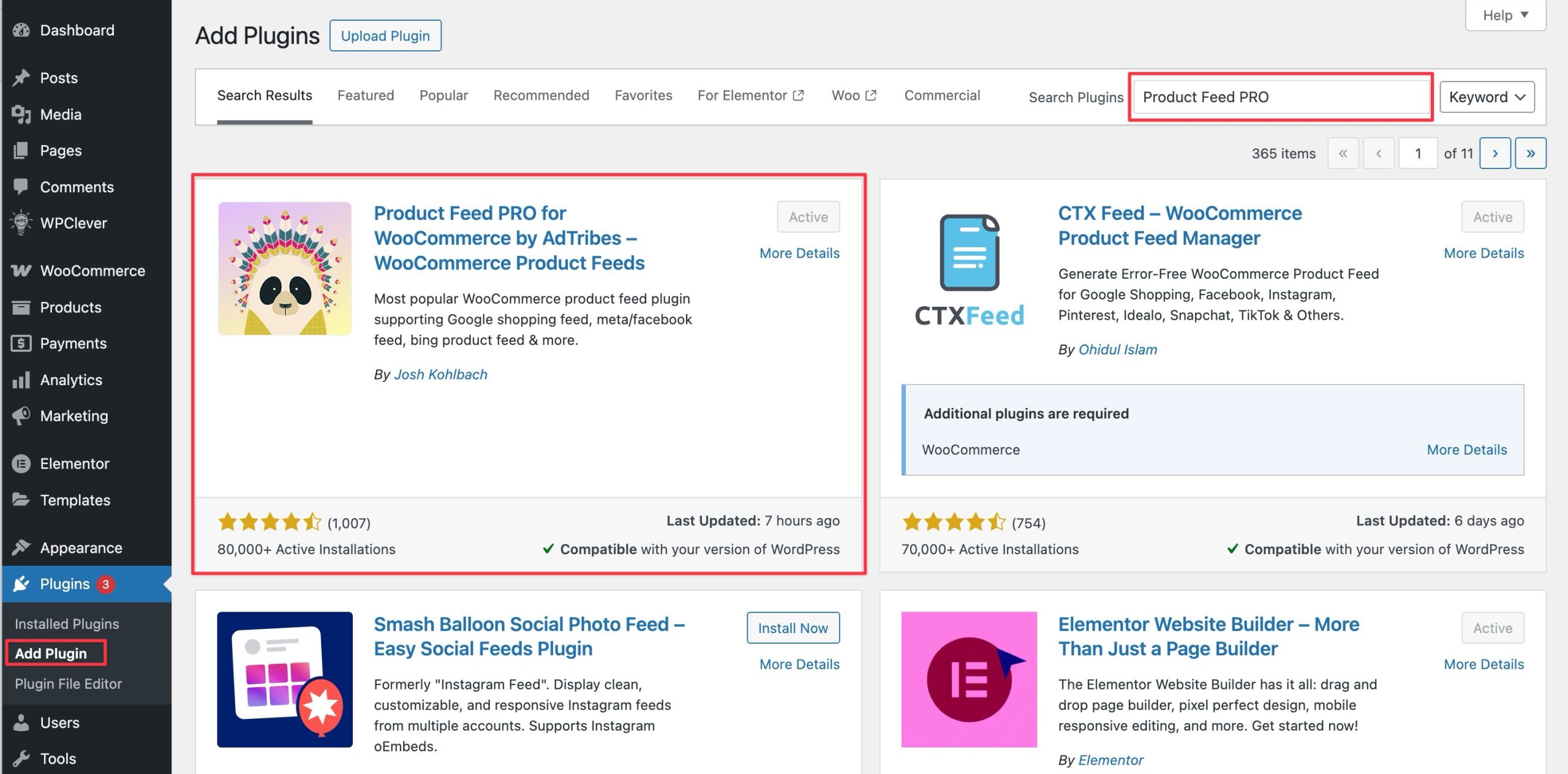This screenshot has width=1568, height=774.
Task: Open the Marketing megaphone icon
Action: click(x=21, y=416)
